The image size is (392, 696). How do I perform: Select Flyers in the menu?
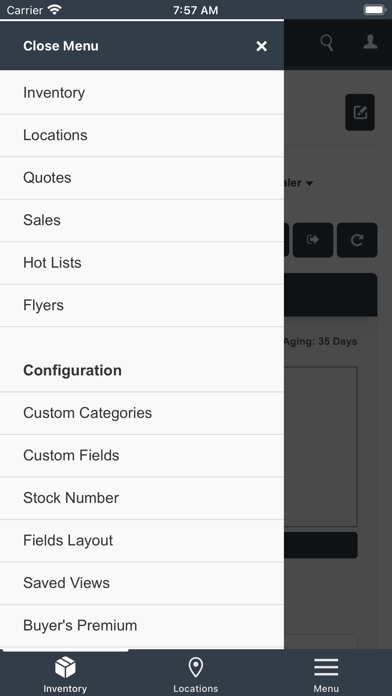click(142, 306)
